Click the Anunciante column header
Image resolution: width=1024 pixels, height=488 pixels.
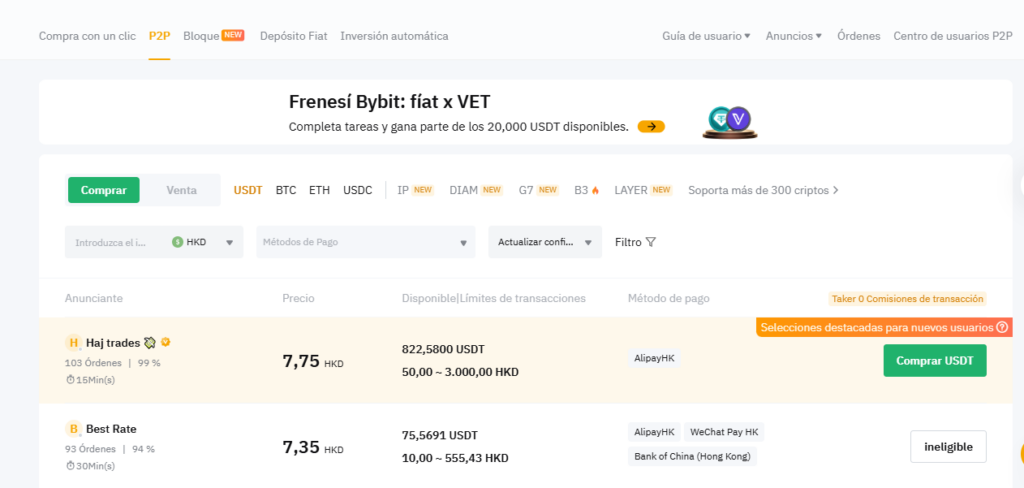(94, 299)
